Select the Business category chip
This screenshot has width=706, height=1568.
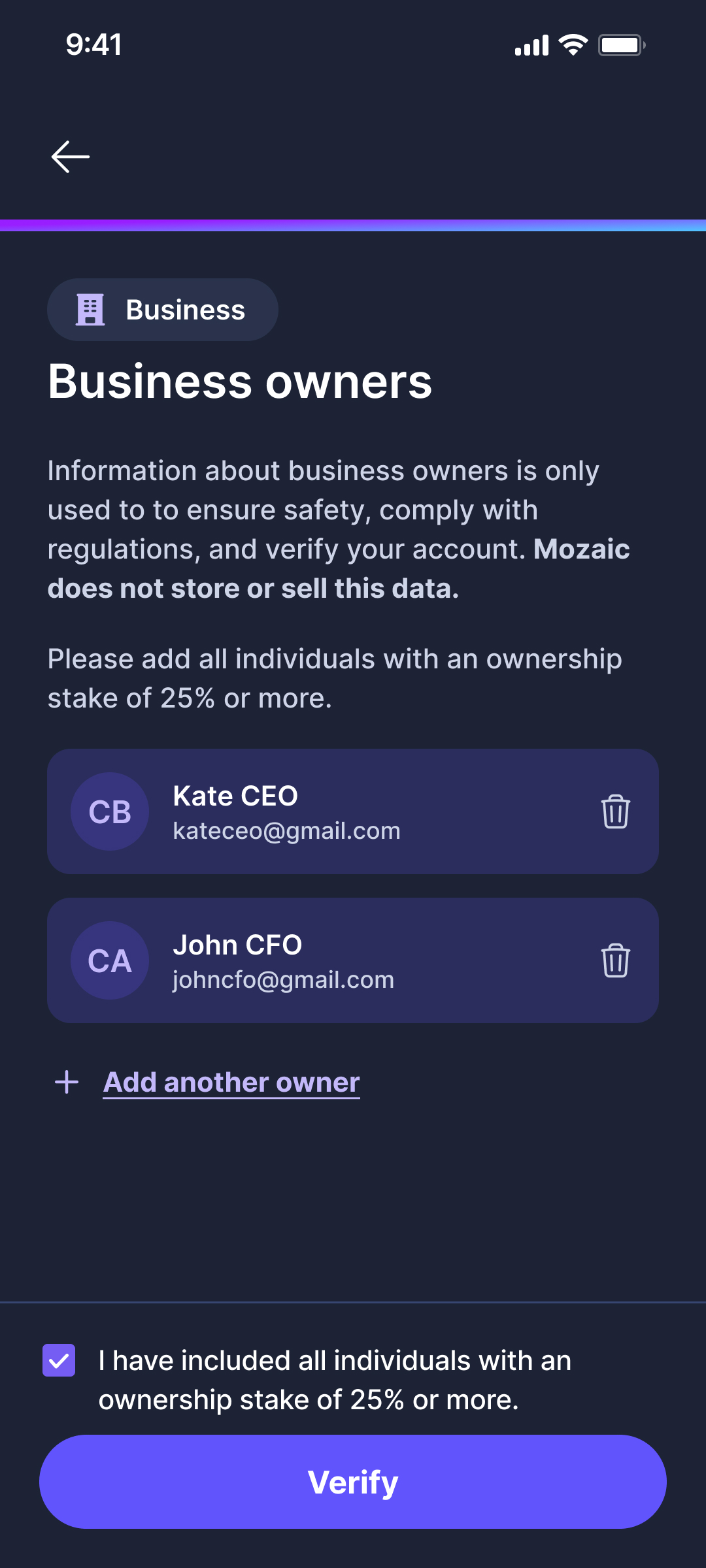(x=163, y=310)
